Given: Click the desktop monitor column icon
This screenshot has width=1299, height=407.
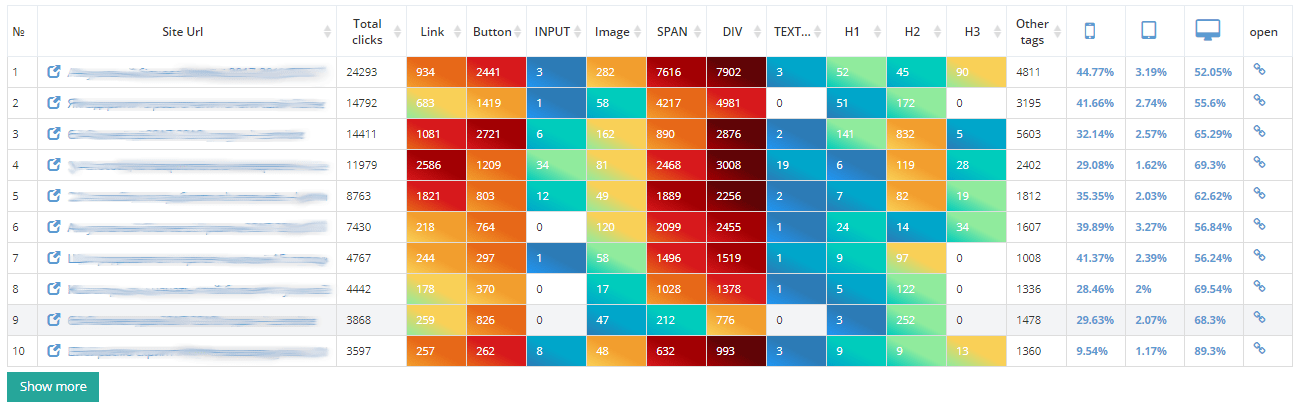Looking at the screenshot, I should point(1208,31).
